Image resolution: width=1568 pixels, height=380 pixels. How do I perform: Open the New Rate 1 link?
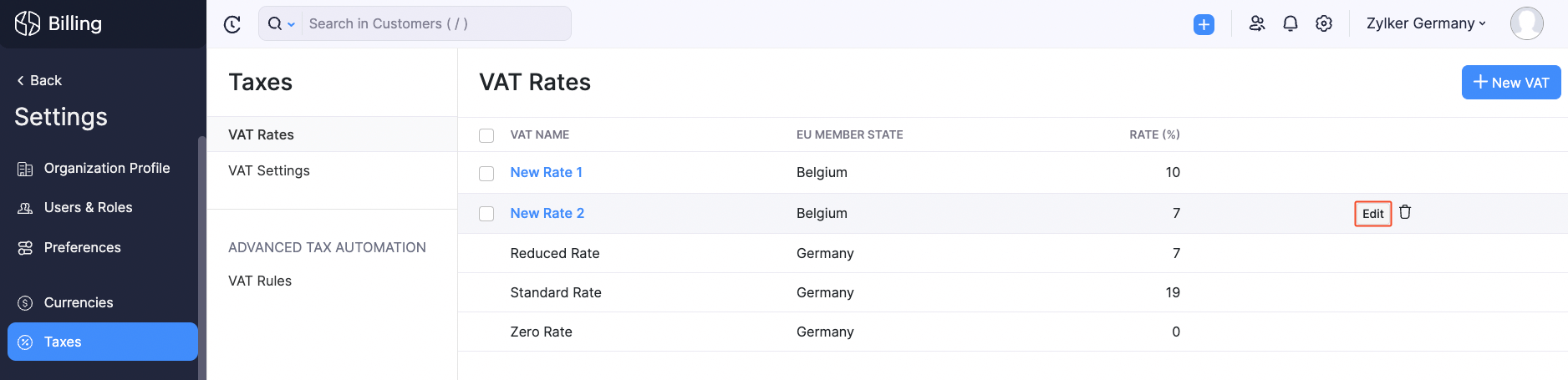(x=546, y=172)
